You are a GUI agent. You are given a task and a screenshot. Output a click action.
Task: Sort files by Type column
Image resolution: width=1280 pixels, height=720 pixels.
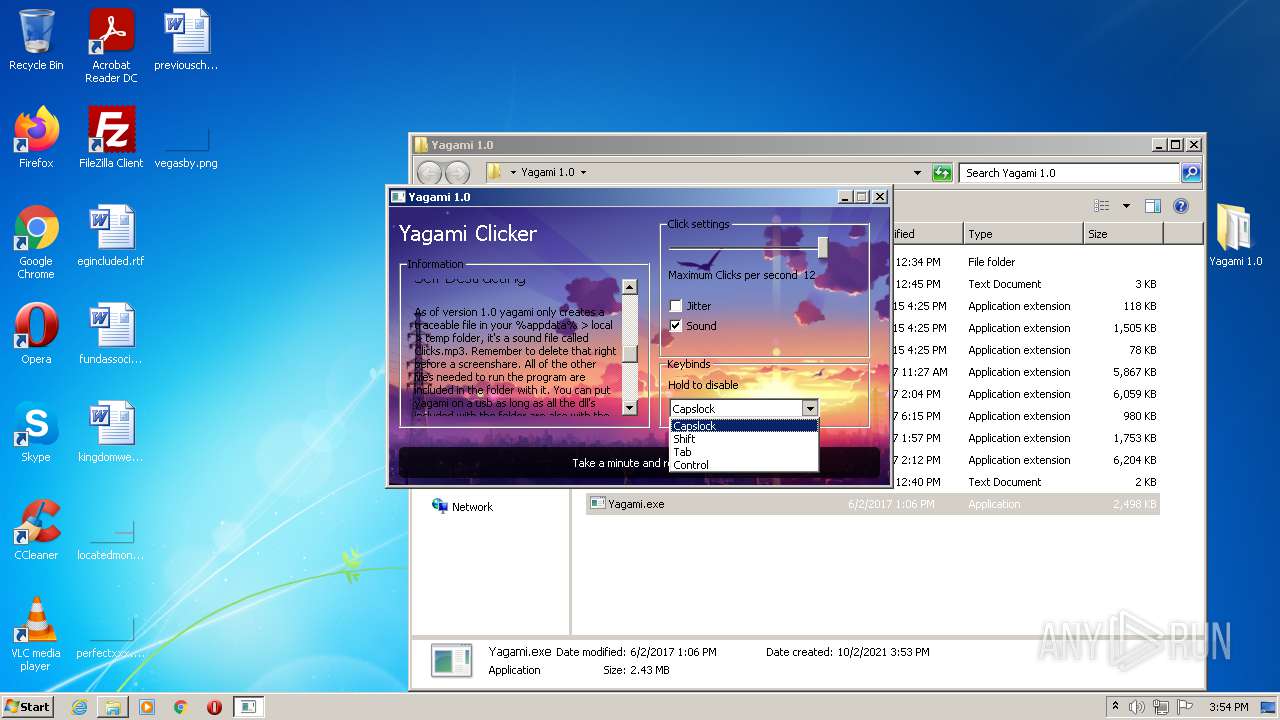coord(1022,234)
